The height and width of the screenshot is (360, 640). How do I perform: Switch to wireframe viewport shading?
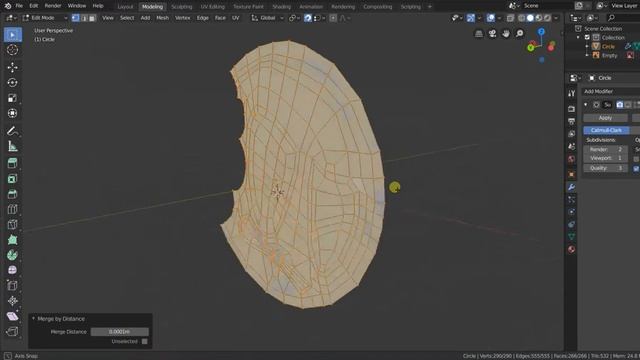(x=522, y=18)
